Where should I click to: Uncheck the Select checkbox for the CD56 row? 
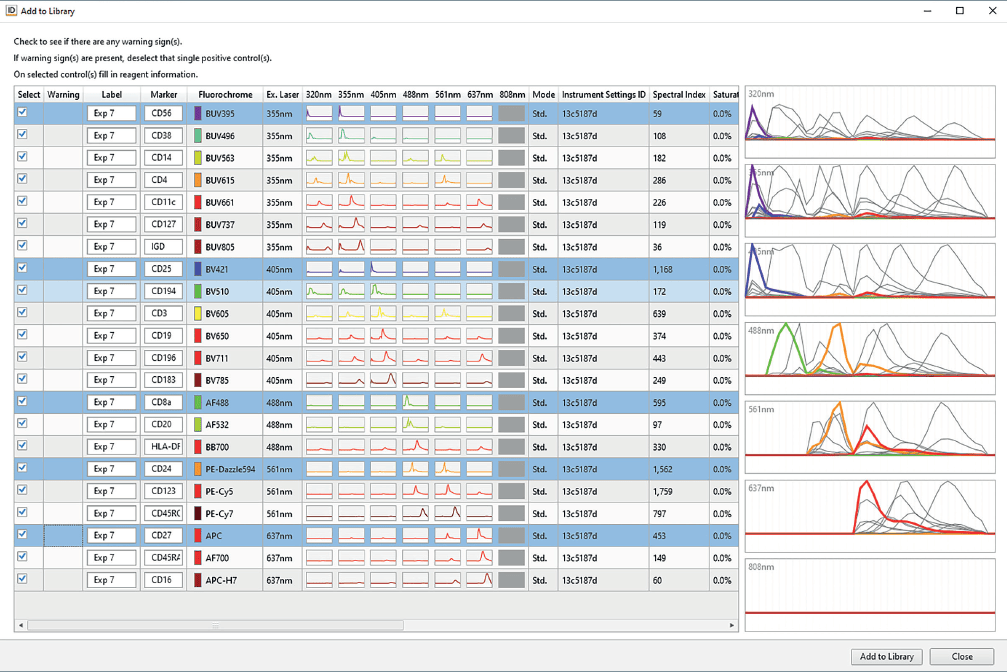point(23,113)
